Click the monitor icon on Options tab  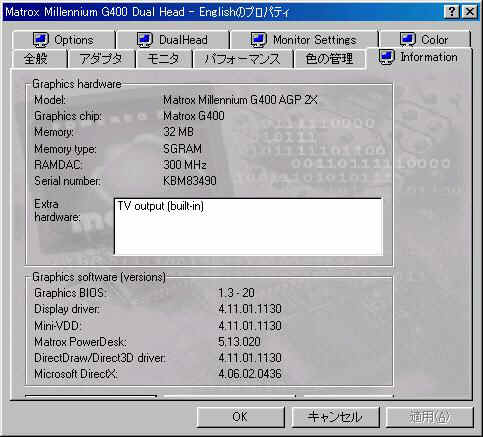40,40
